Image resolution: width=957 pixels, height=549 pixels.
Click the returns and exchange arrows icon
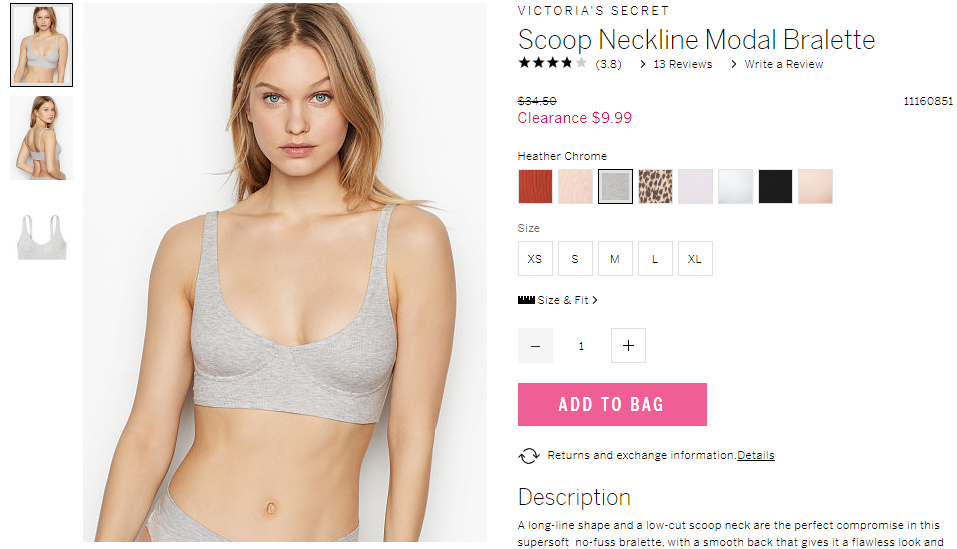click(x=529, y=456)
